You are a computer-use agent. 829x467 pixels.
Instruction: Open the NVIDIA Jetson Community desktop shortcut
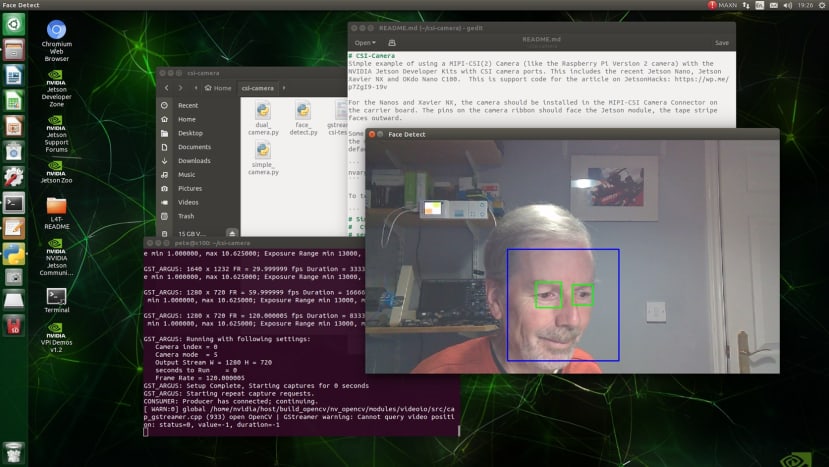[57, 257]
